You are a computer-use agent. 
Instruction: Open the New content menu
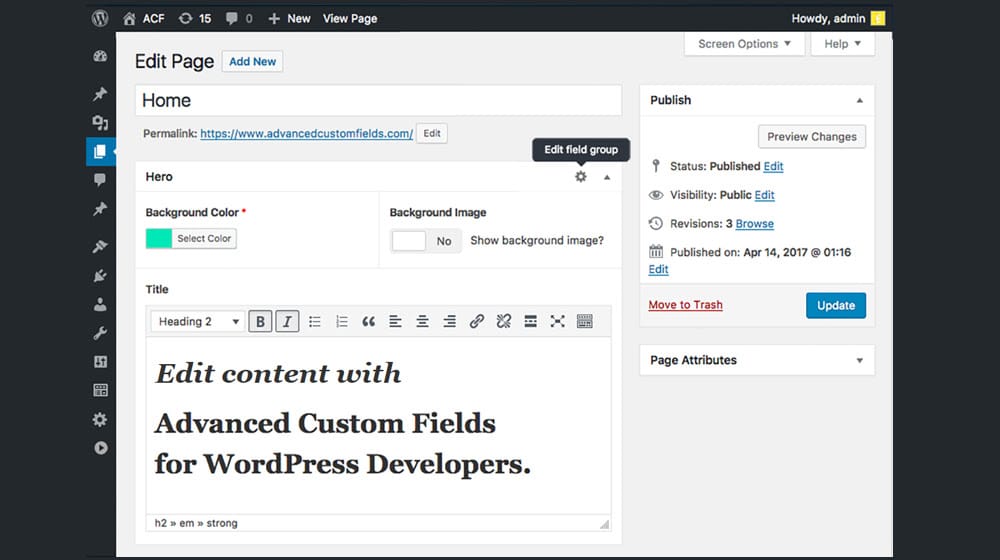point(289,18)
